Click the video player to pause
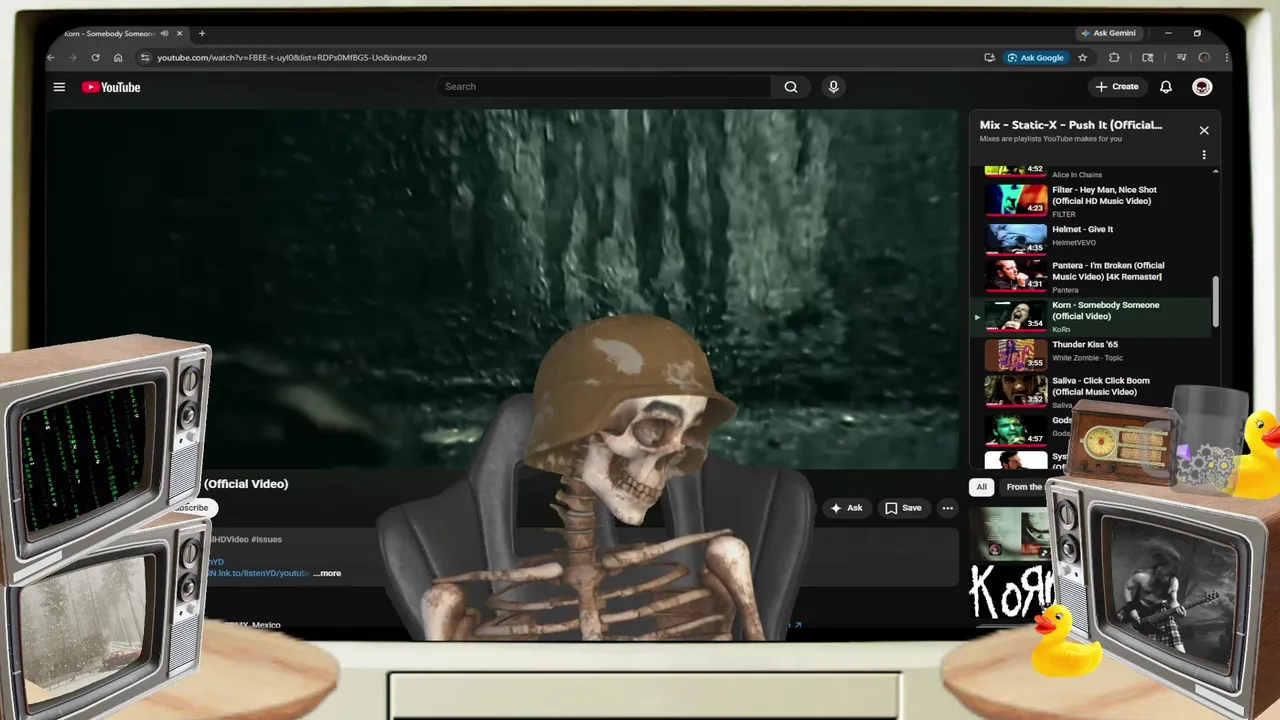This screenshot has height=720, width=1280. pyautogui.click(x=502, y=289)
